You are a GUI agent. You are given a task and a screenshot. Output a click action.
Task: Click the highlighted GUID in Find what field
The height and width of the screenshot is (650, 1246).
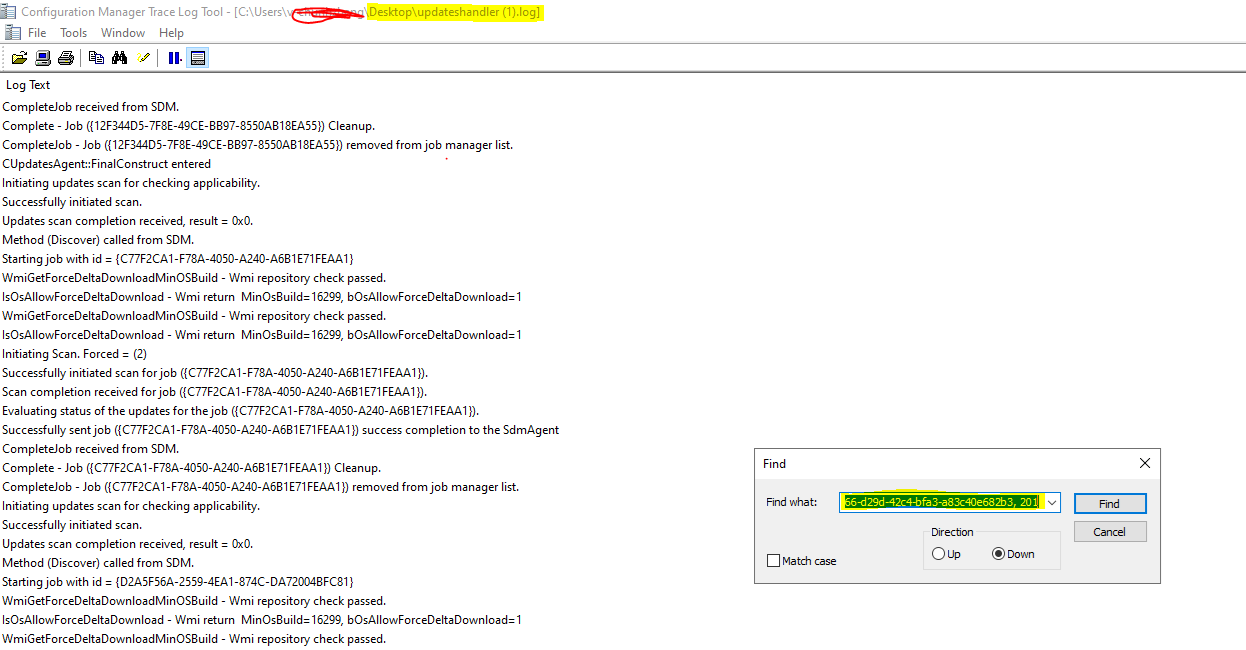[940, 502]
